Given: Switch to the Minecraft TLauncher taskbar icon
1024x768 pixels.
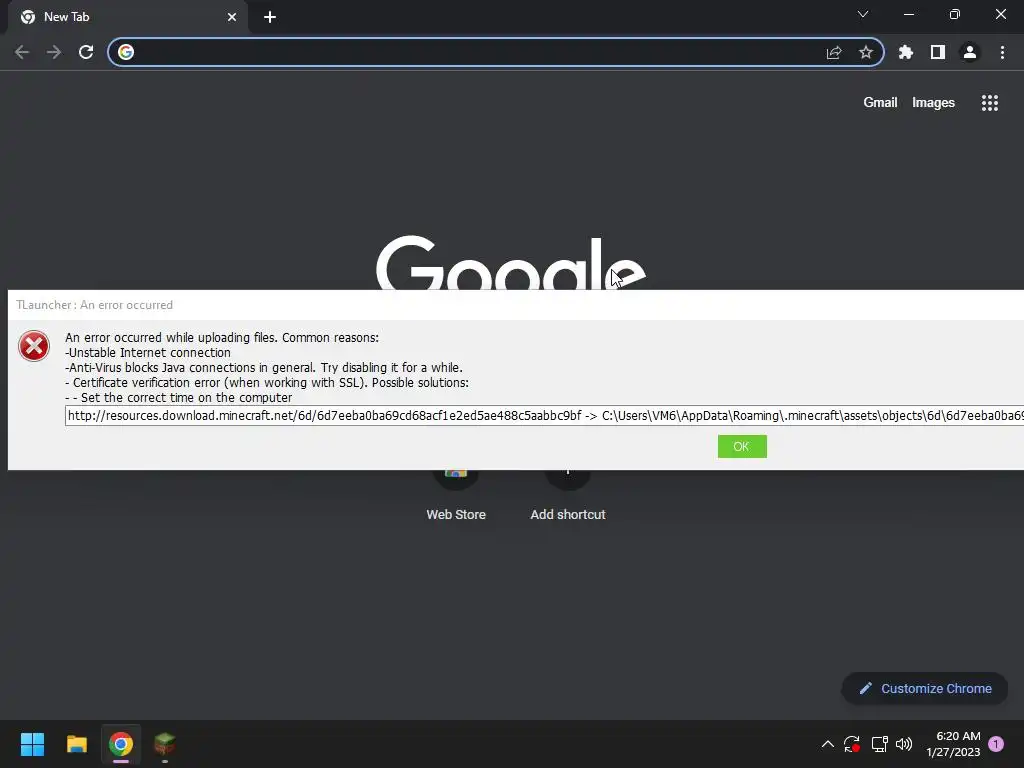Looking at the screenshot, I should click(165, 744).
